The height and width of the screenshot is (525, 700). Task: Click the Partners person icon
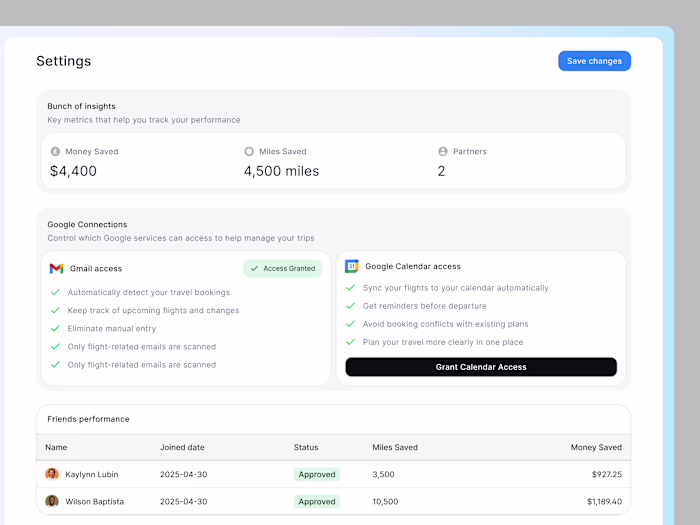443,151
